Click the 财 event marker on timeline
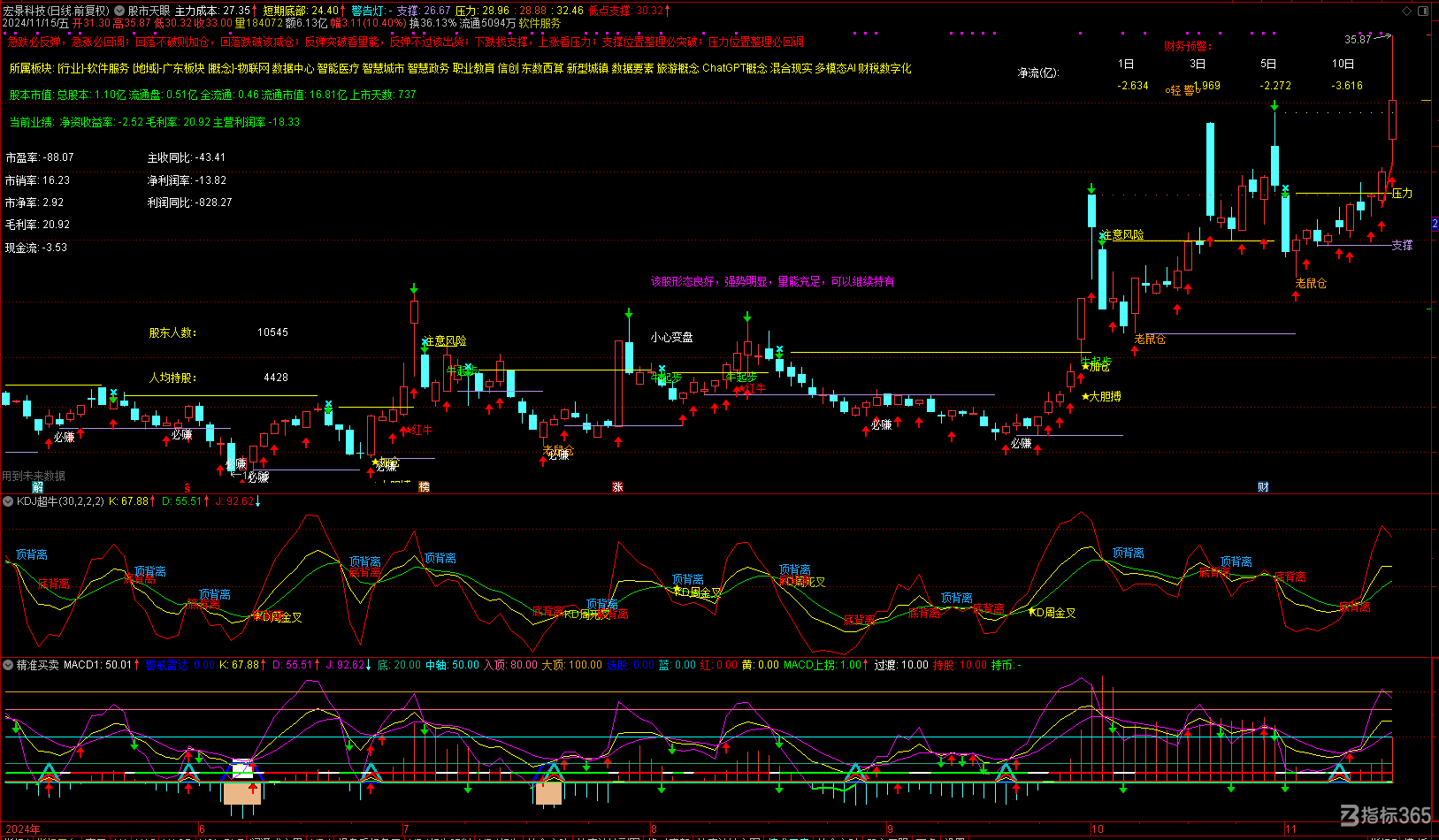Image resolution: width=1439 pixels, height=840 pixels. pos(1263,487)
